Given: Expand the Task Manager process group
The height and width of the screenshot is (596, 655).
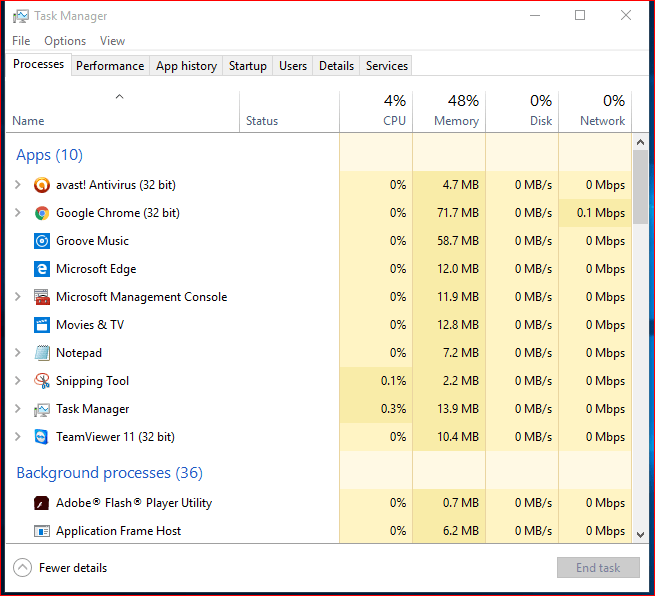Looking at the screenshot, I should pyautogui.click(x=18, y=408).
